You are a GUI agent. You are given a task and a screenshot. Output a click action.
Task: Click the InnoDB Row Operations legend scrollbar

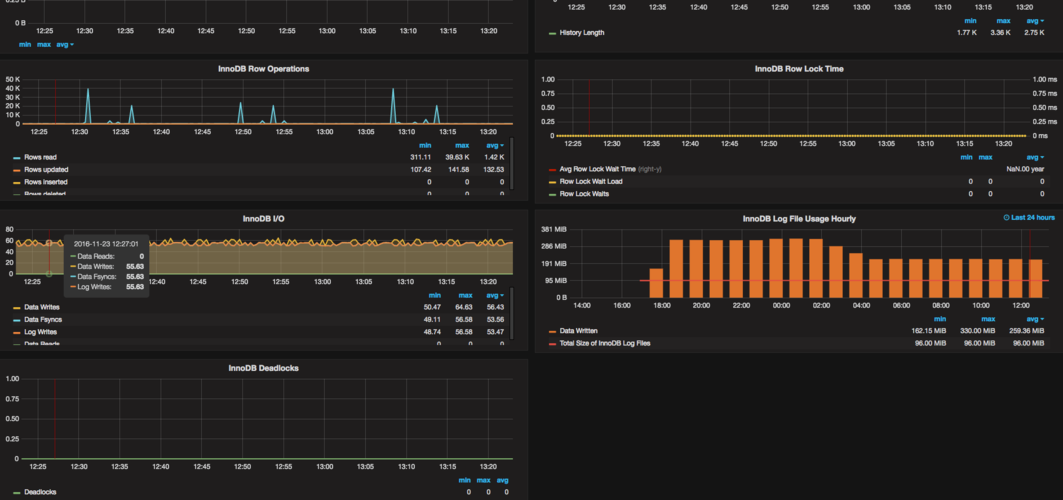click(x=511, y=162)
